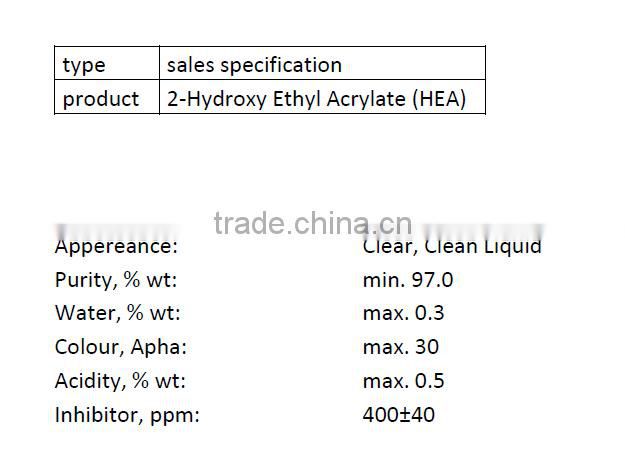
Task: Click the '(HEA)' abbreviation
Action: point(442,99)
